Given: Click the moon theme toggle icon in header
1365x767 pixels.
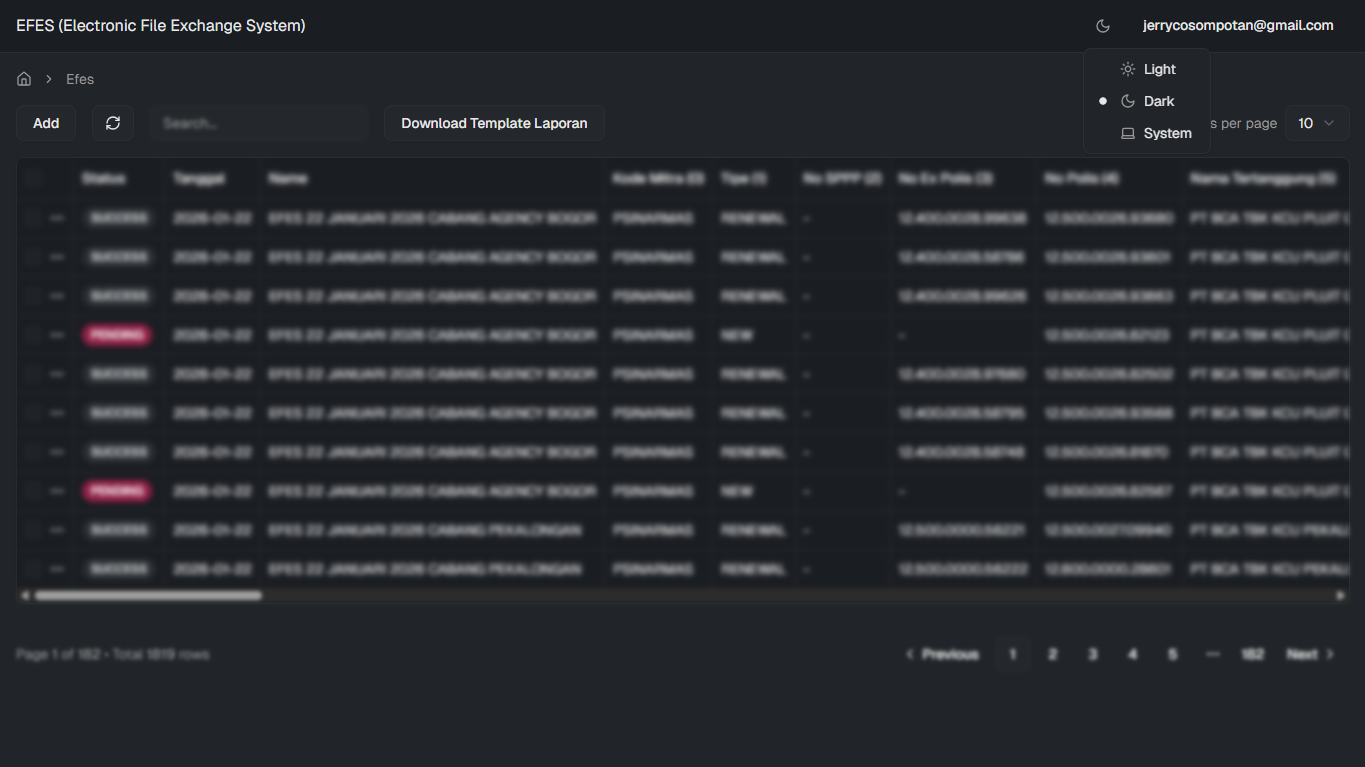Looking at the screenshot, I should (x=1103, y=26).
